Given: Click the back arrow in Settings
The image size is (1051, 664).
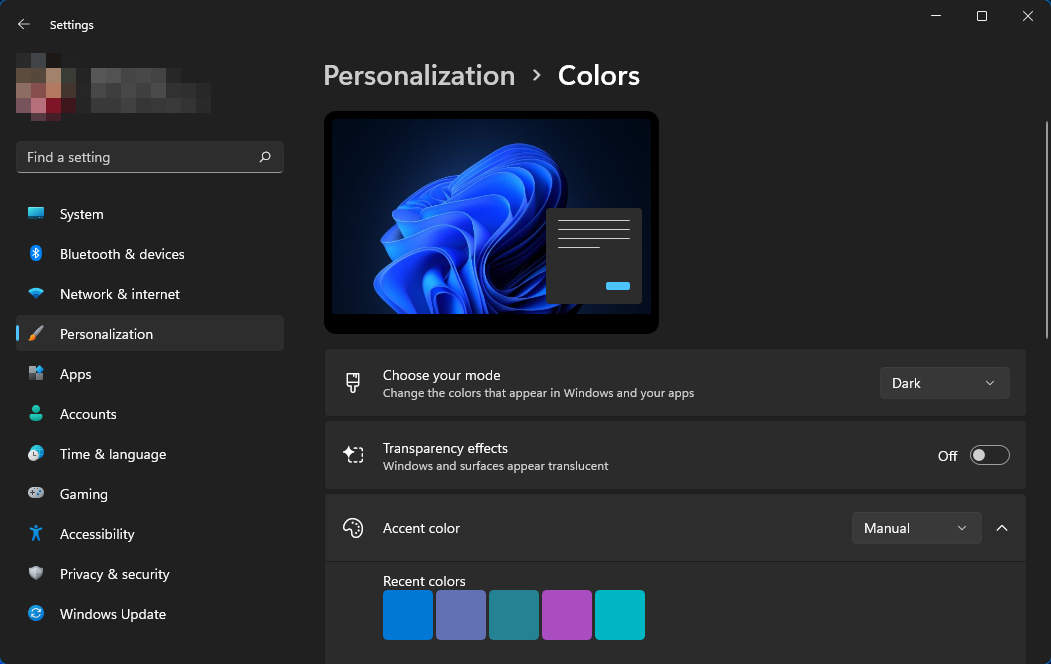Looking at the screenshot, I should pyautogui.click(x=23, y=24).
